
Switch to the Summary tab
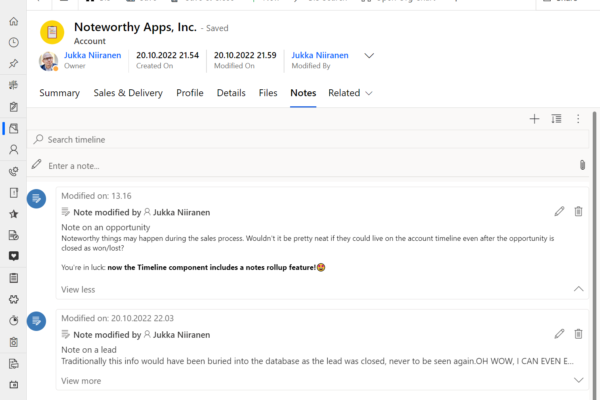pyautogui.click(x=59, y=93)
